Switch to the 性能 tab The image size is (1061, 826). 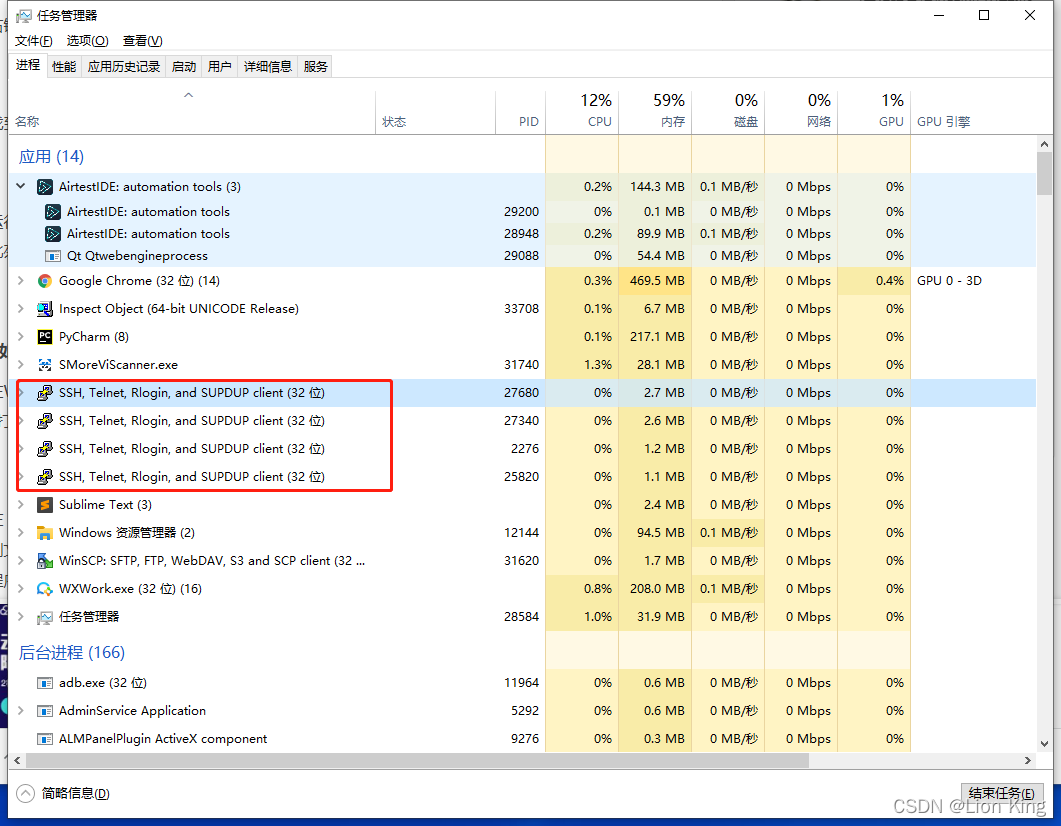pos(64,66)
